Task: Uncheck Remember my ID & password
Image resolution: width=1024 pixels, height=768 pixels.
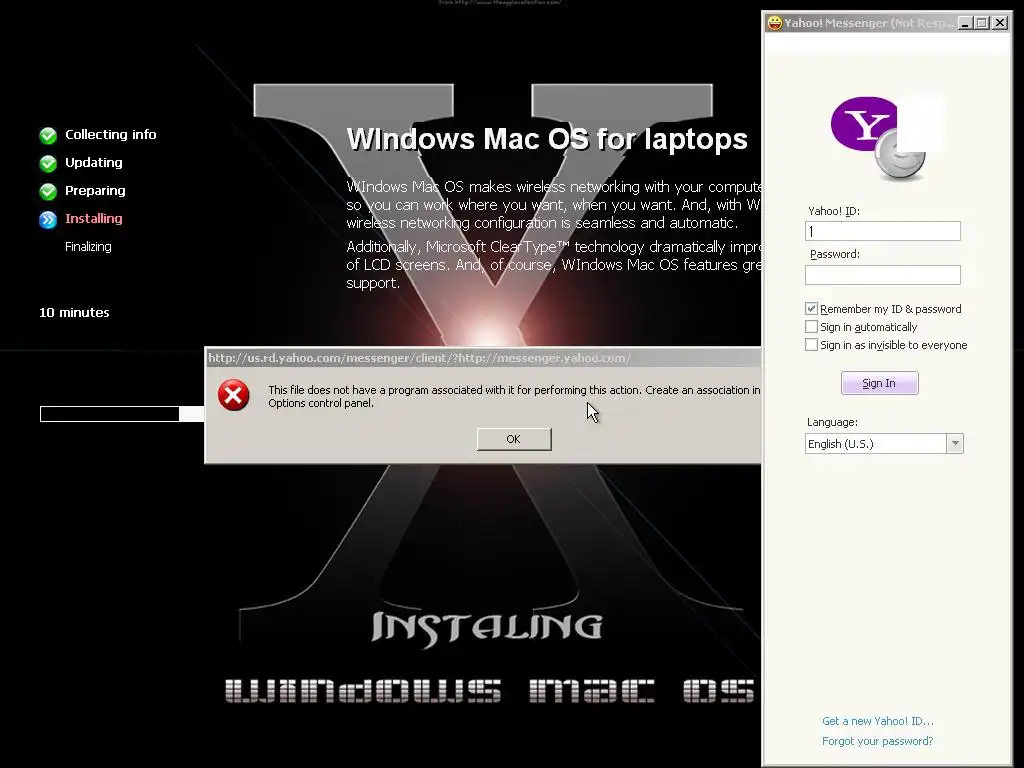Action: (811, 308)
